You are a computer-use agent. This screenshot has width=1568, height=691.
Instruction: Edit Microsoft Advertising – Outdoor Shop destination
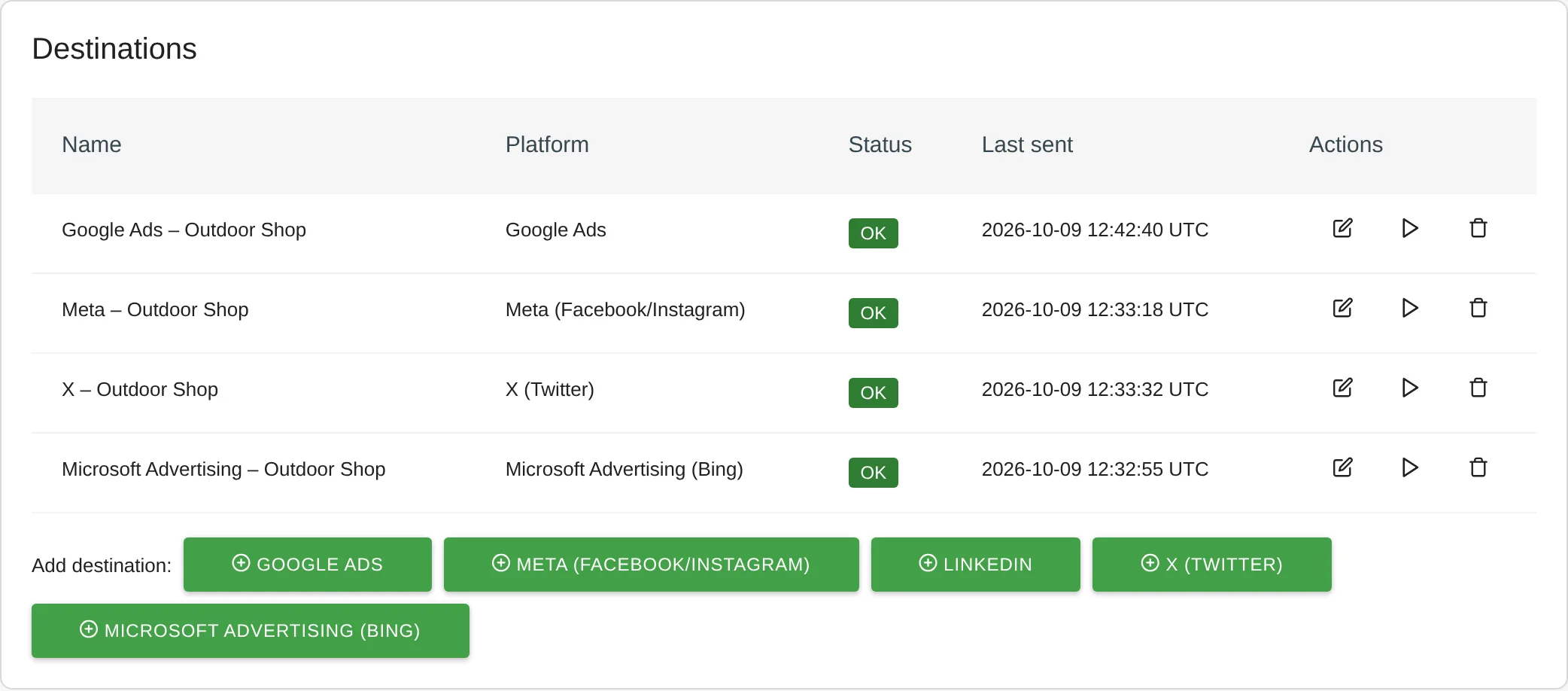click(1343, 467)
